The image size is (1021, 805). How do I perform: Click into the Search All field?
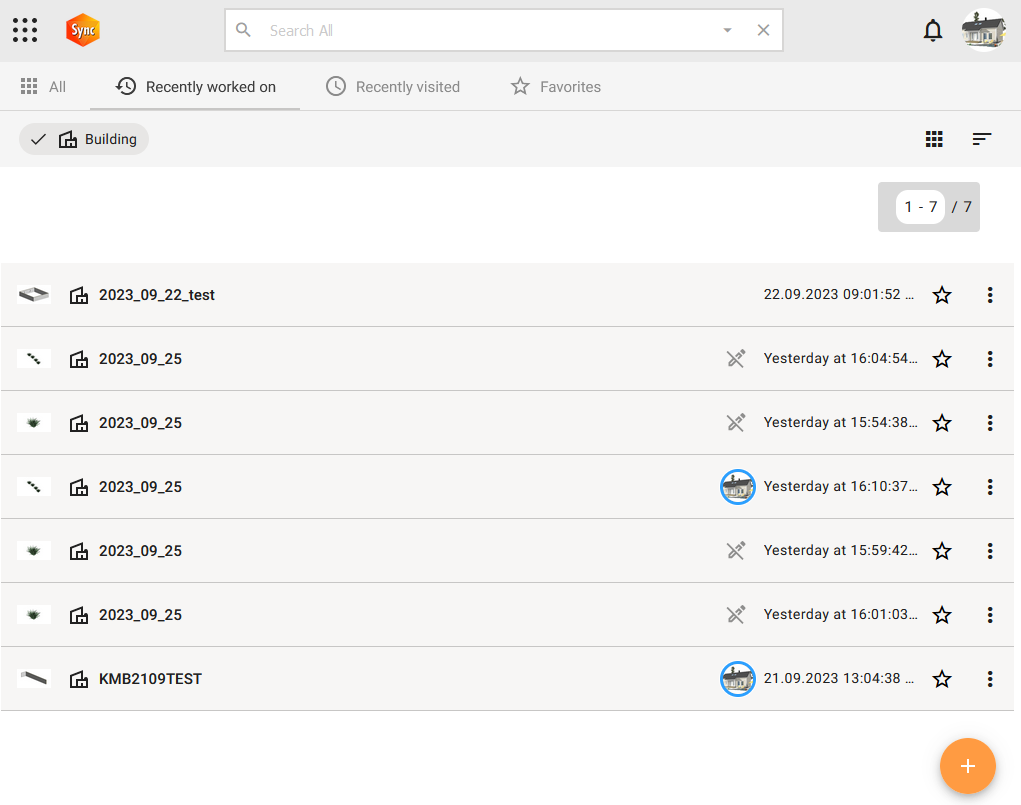pos(480,30)
